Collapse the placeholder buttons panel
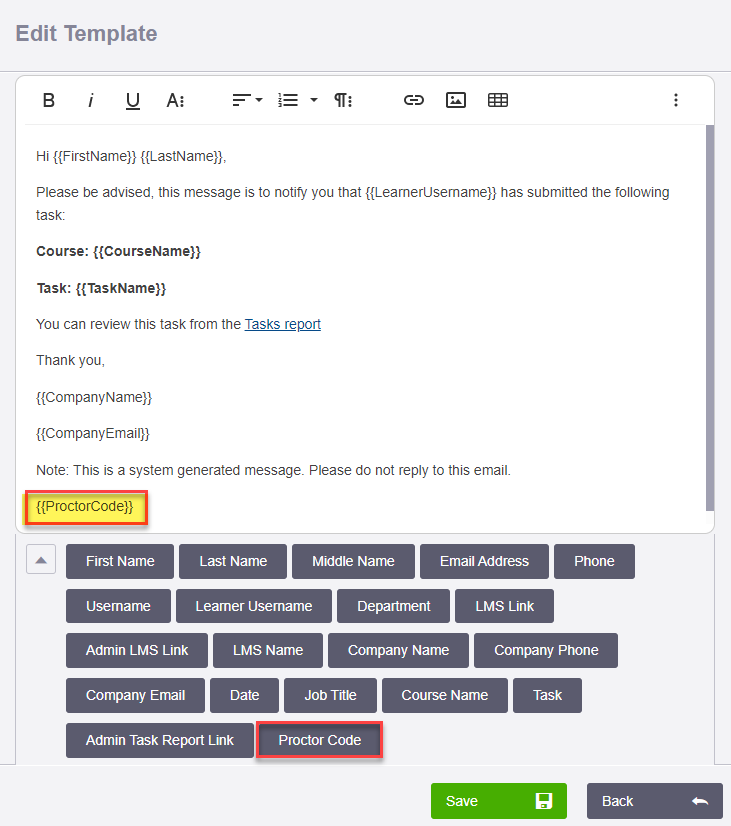This screenshot has height=826, width=731. coord(41,560)
